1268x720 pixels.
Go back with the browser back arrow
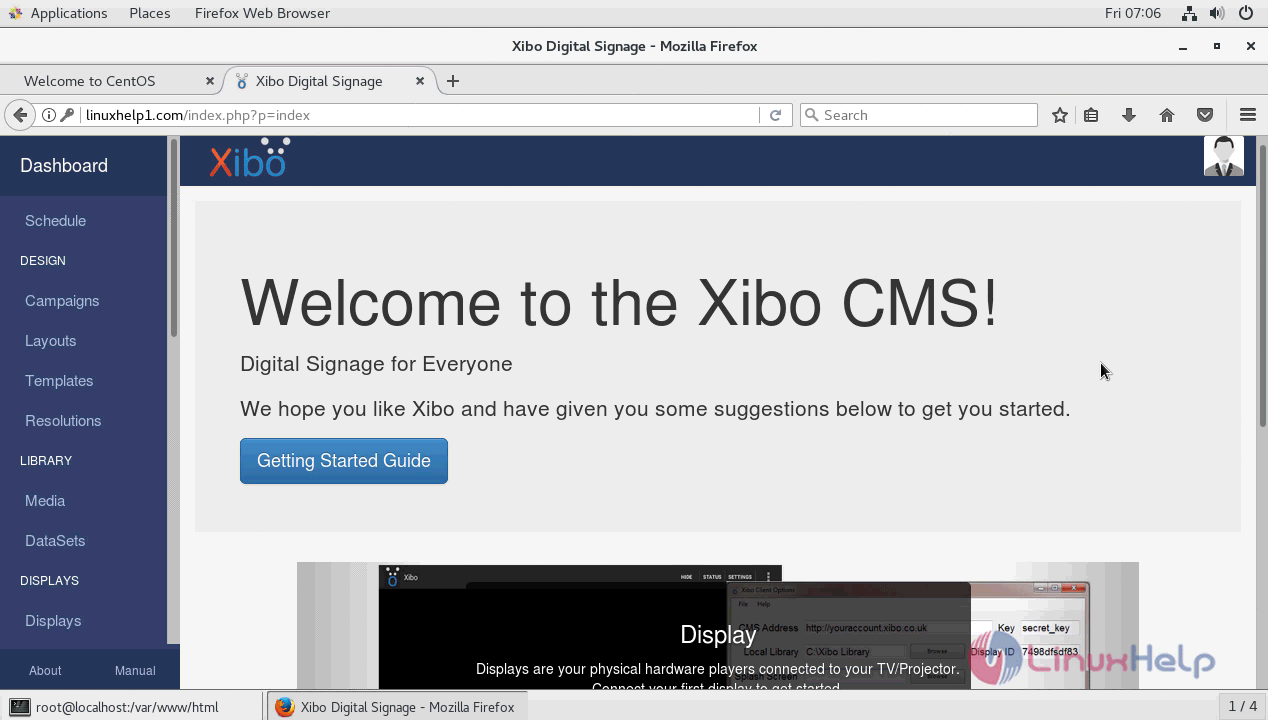20,115
